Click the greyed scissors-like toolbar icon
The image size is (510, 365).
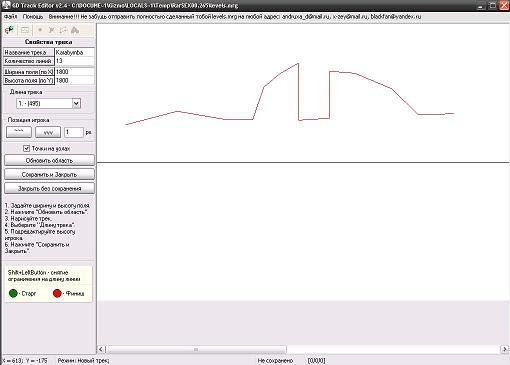pos(51,30)
